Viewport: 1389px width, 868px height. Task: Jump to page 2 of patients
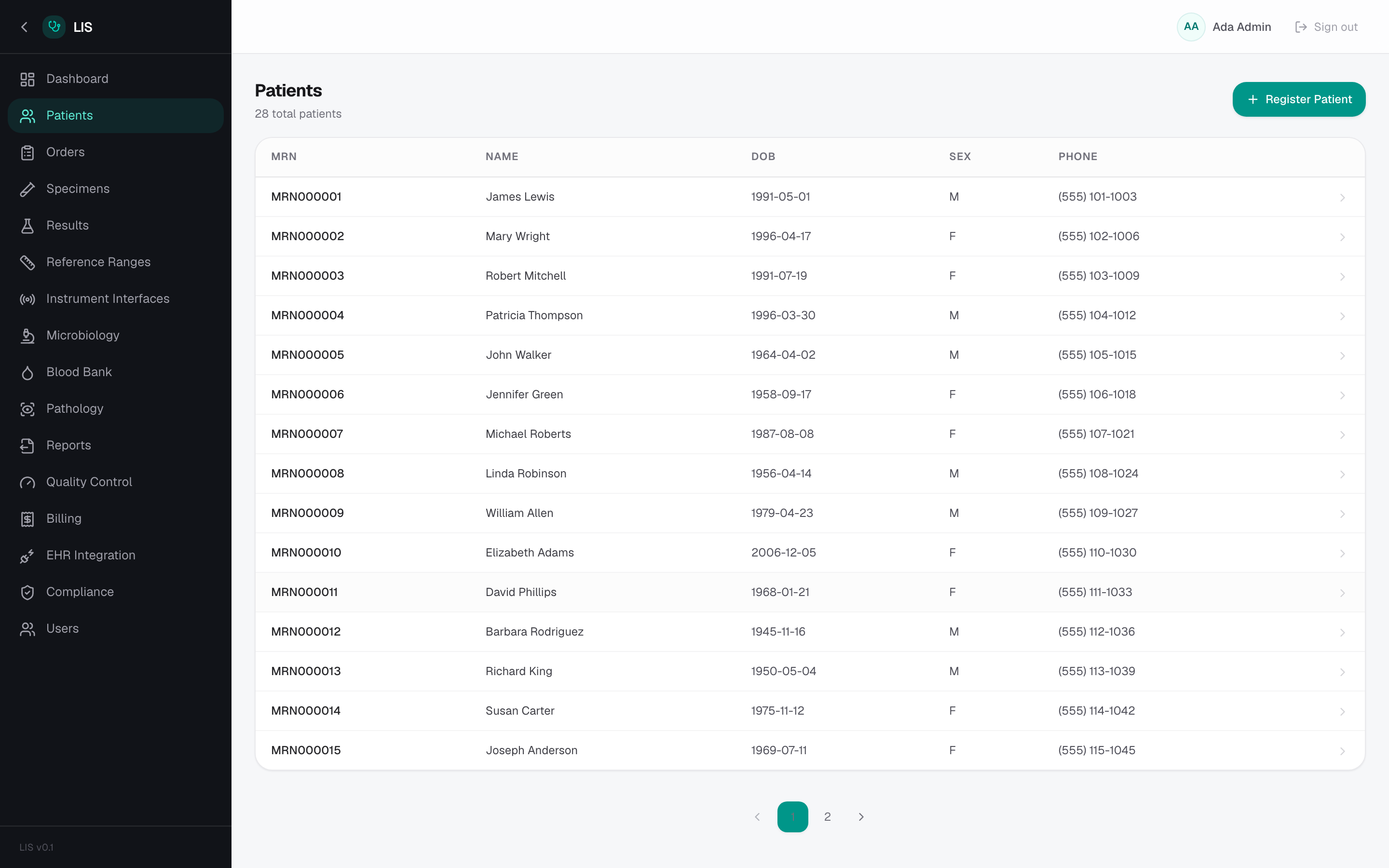[x=827, y=817]
